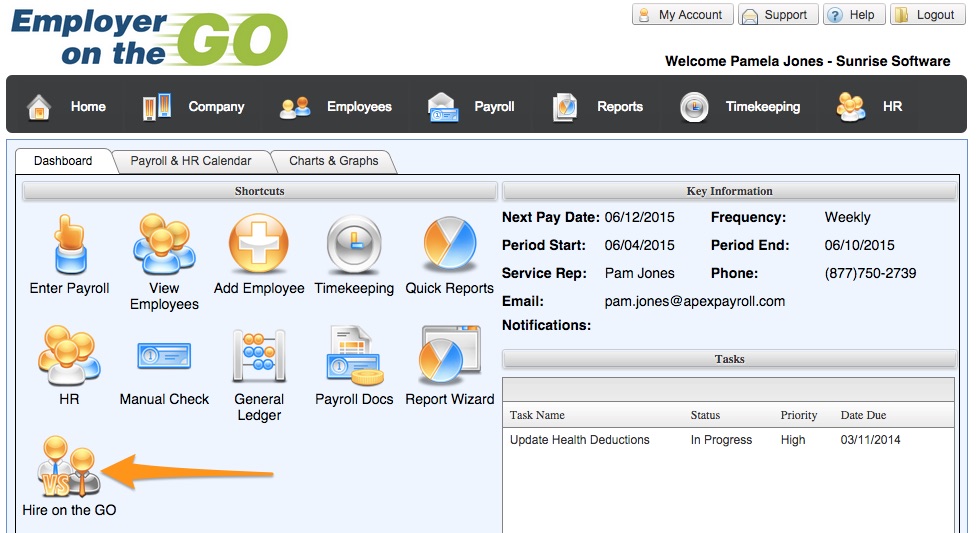Image resolution: width=977 pixels, height=533 pixels.
Task: Click the Hire on the GO label
Action: point(69,510)
